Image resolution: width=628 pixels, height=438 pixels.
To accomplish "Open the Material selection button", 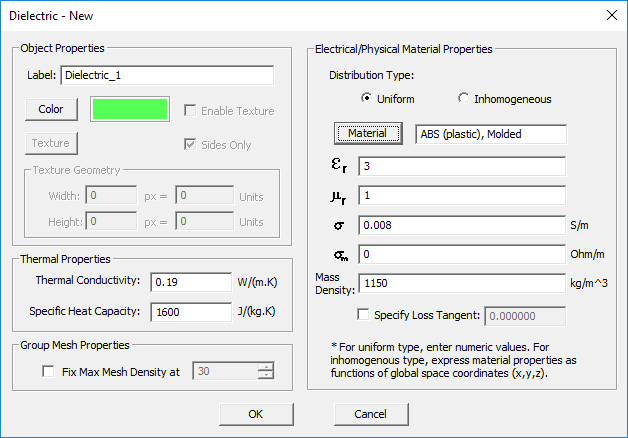I will click(367, 134).
